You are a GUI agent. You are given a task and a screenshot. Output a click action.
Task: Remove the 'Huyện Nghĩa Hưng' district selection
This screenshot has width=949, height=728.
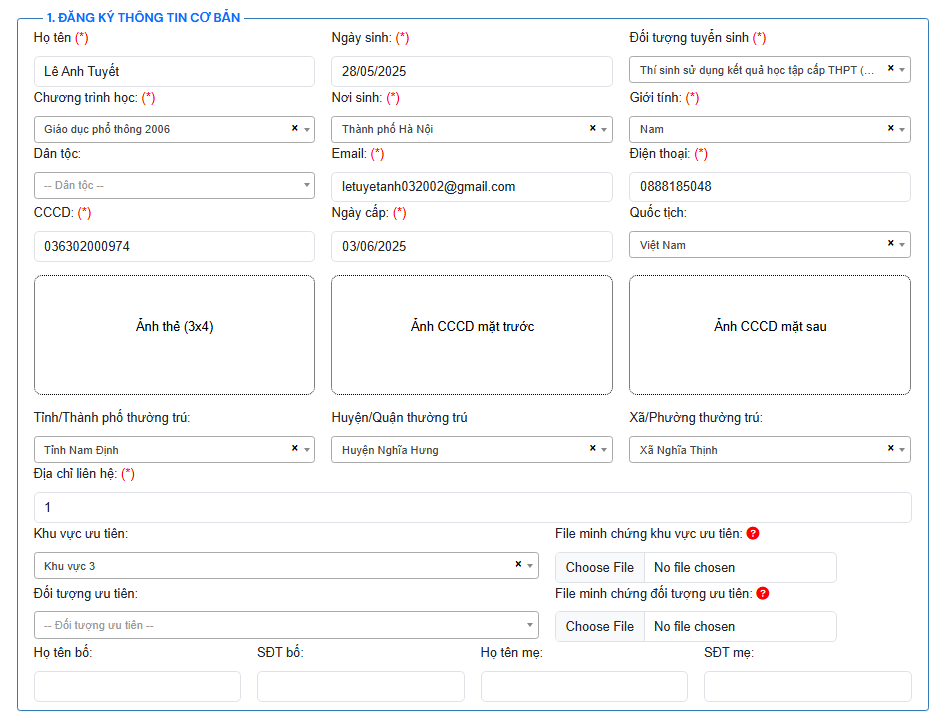point(592,448)
